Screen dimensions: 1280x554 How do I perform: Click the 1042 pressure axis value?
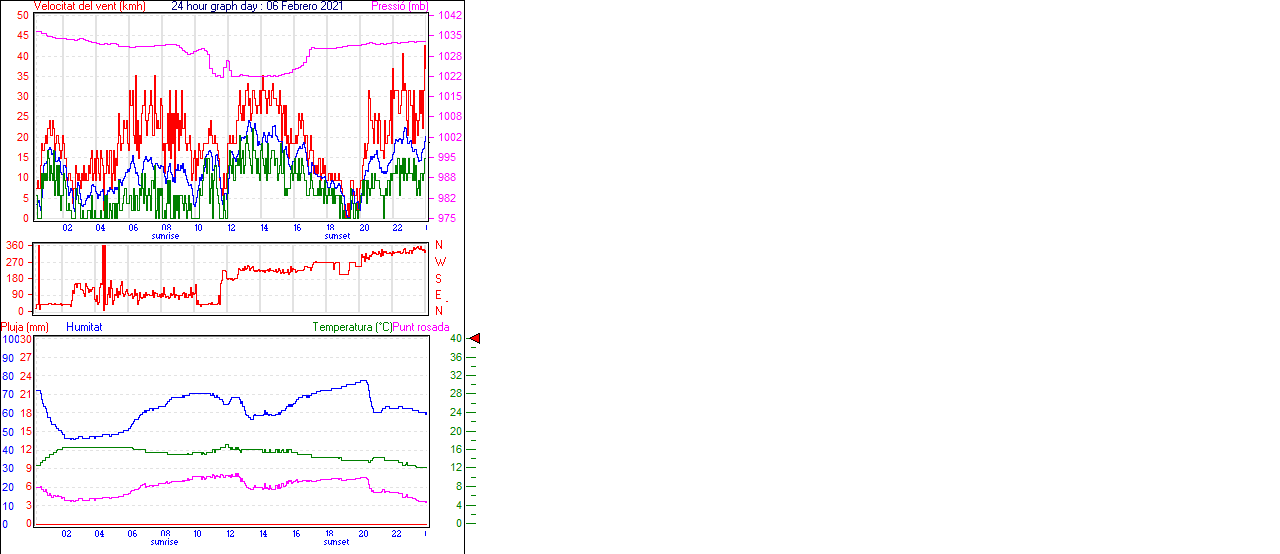tap(450, 15)
